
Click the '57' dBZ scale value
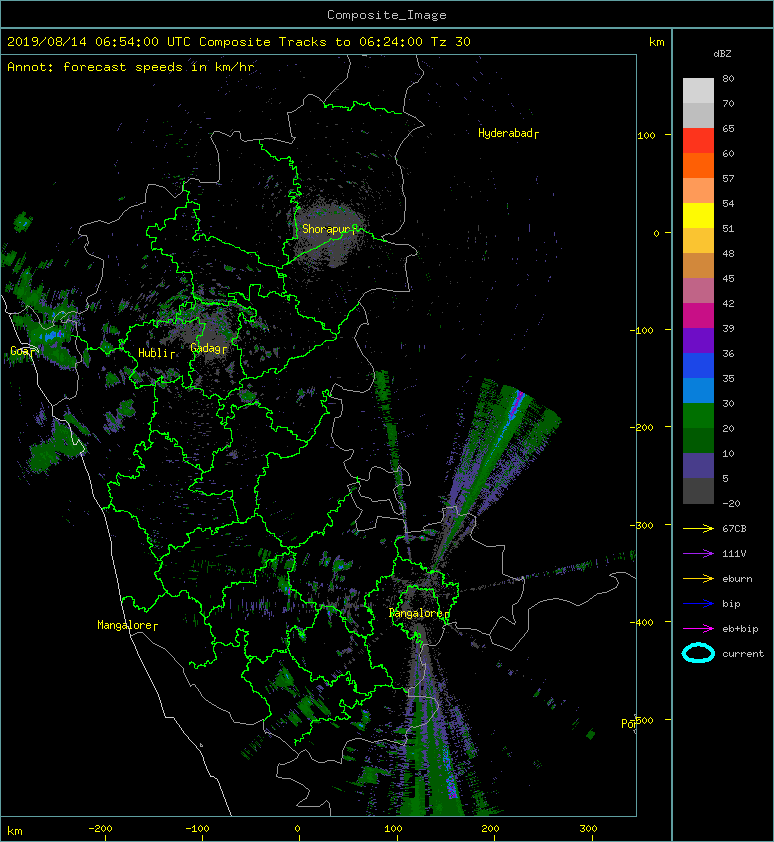[728, 178]
